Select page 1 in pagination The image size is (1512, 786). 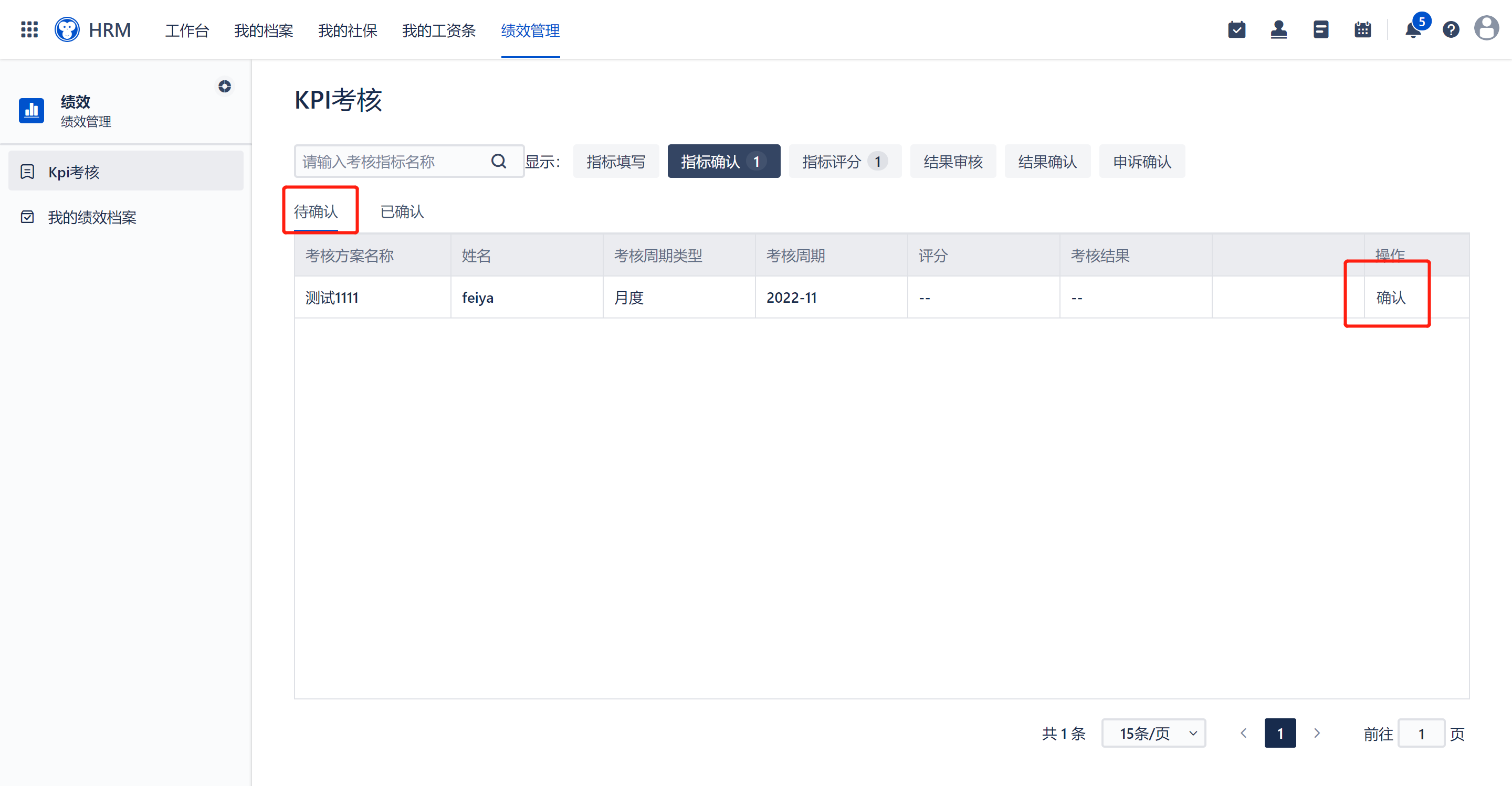pos(1280,732)
